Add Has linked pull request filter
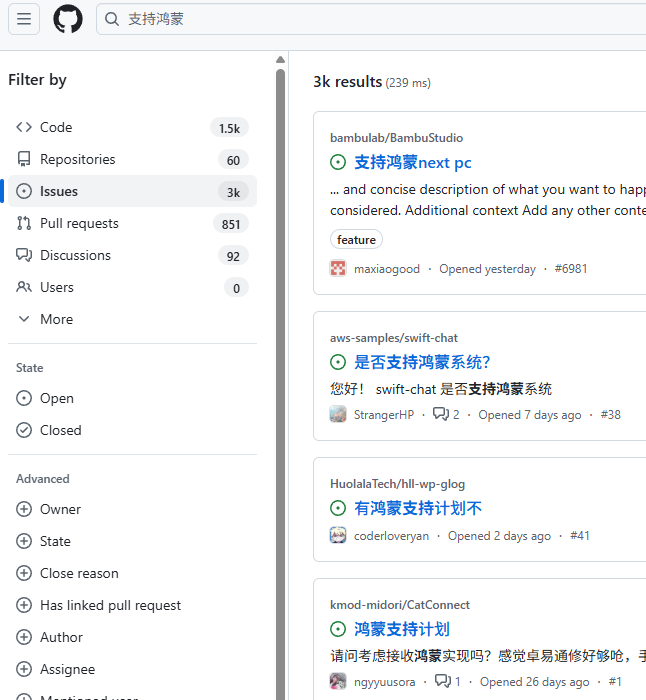Image resolution: width=646 pixels, height=700 pixels. [x=132, y=606]
